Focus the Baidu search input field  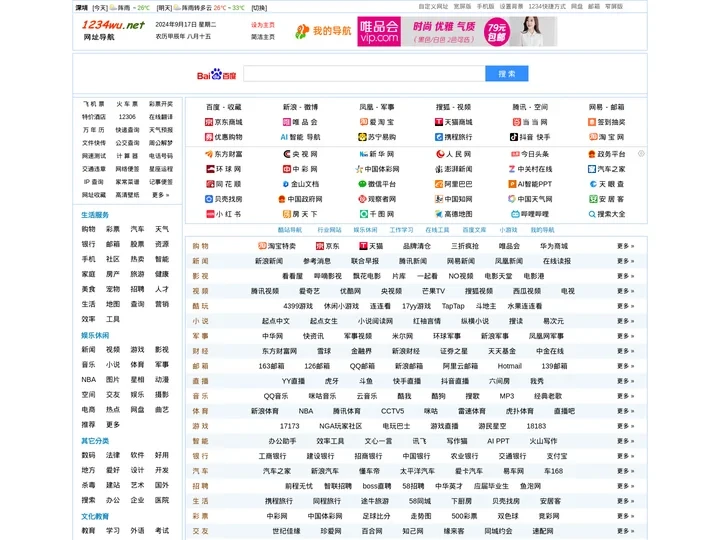[x=364, y=73]
